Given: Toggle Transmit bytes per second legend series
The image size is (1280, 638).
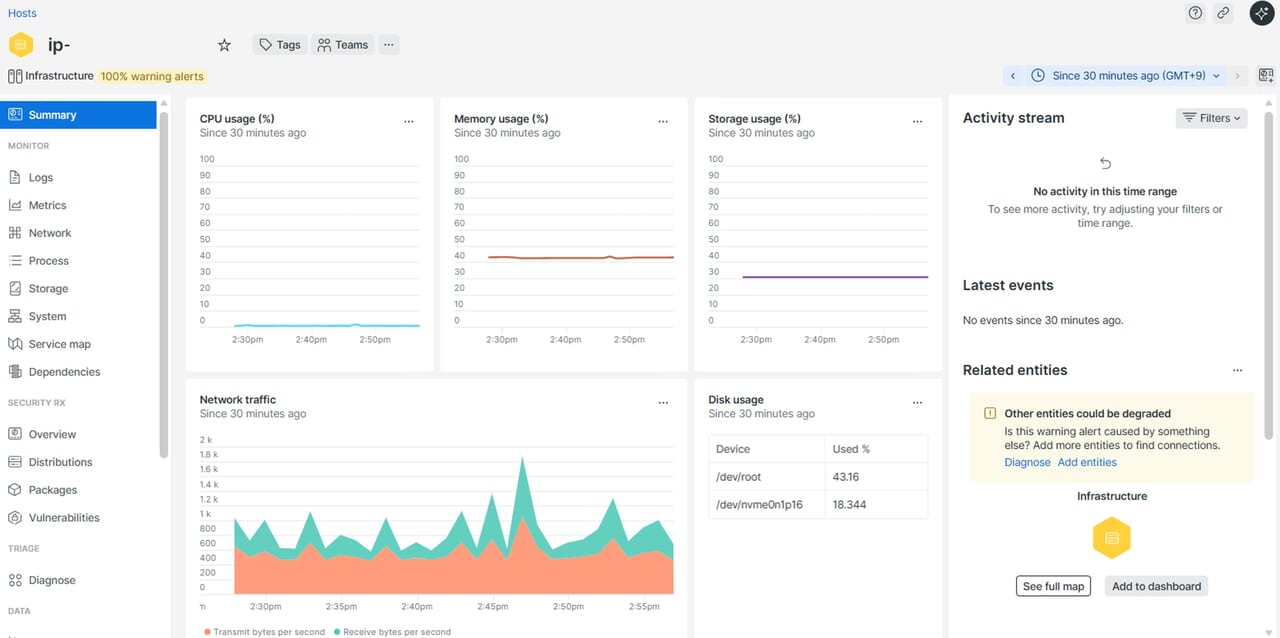Looking at the screenshot, I should (264, 632).
